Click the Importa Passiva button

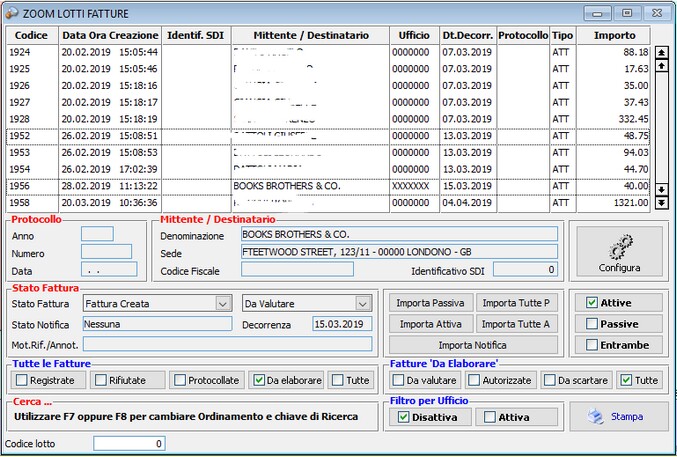pos(430,303)
